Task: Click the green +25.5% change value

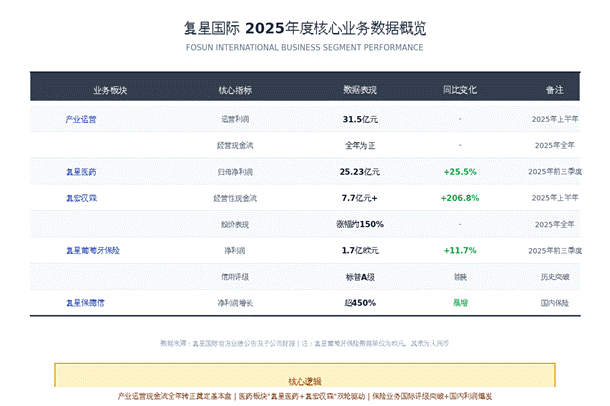Action: (460, 172)
